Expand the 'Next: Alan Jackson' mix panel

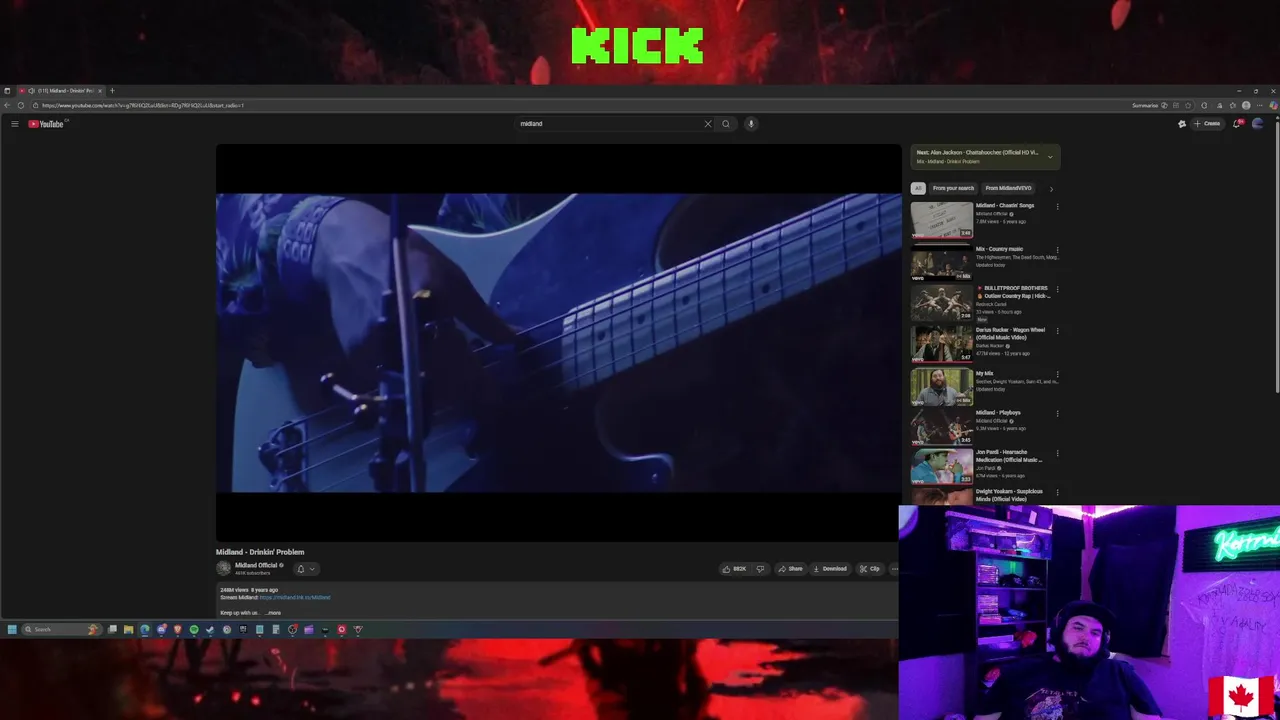(x=1050, y=157)
